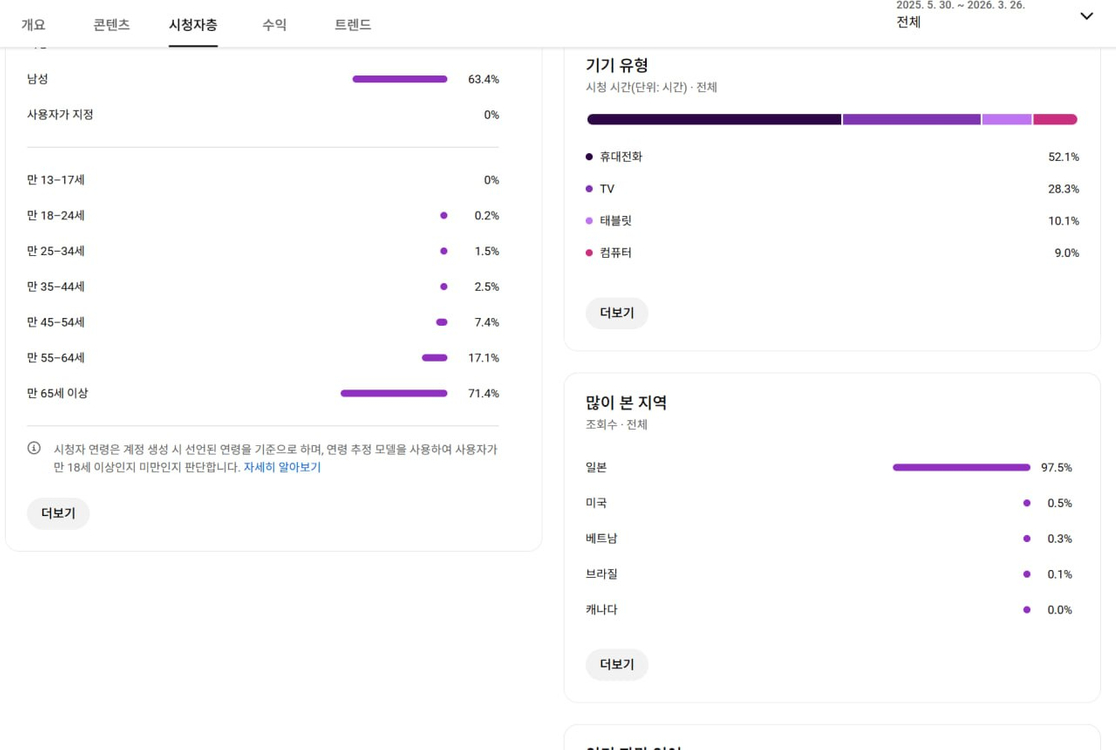The width and height of the screenshot is (1116, 750).
Task: Click the 태블릿 legend indicator
Action: [x=590, y=221]
